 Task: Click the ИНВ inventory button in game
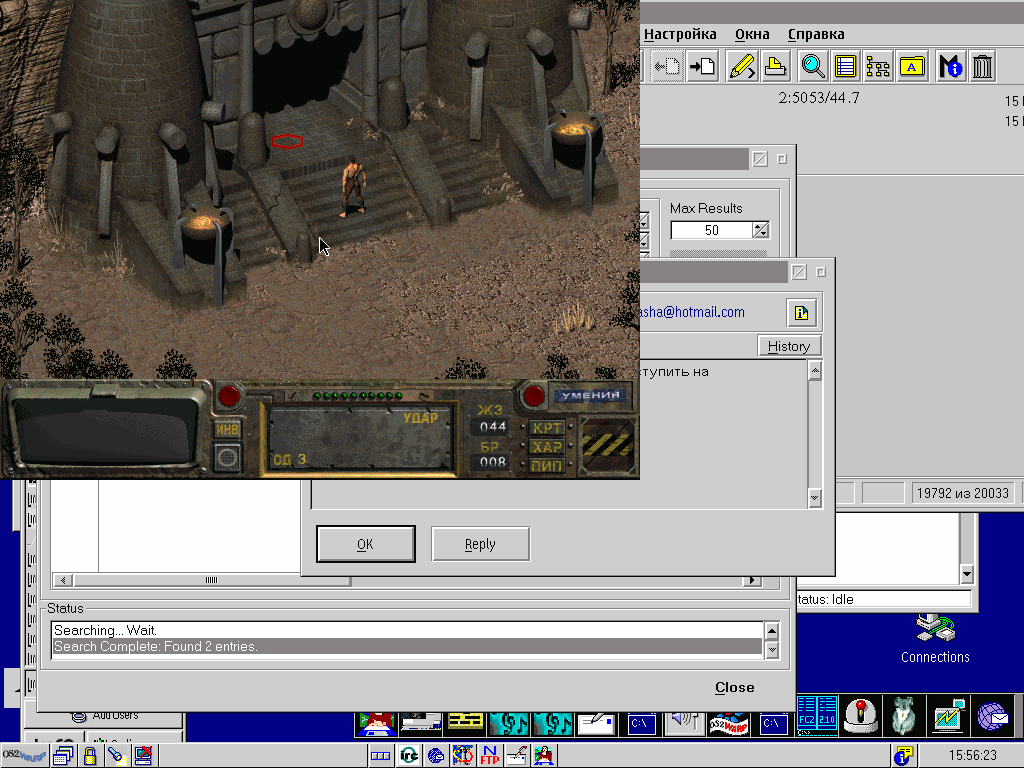pyautogui.click(x=227, y=429)
